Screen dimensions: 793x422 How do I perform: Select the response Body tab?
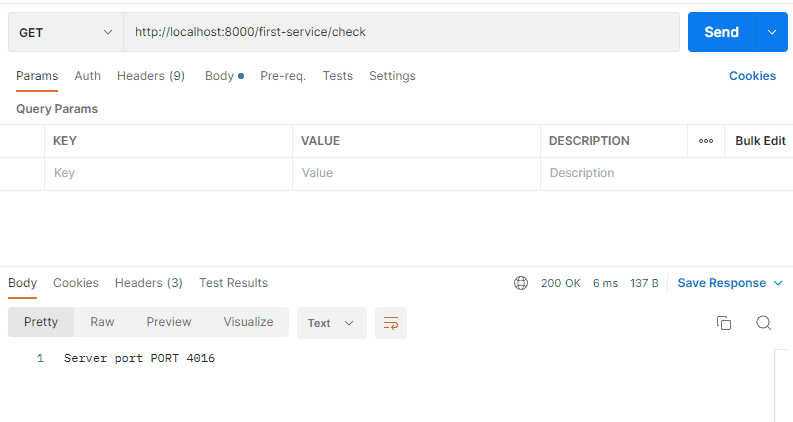[x=22, y=283]
